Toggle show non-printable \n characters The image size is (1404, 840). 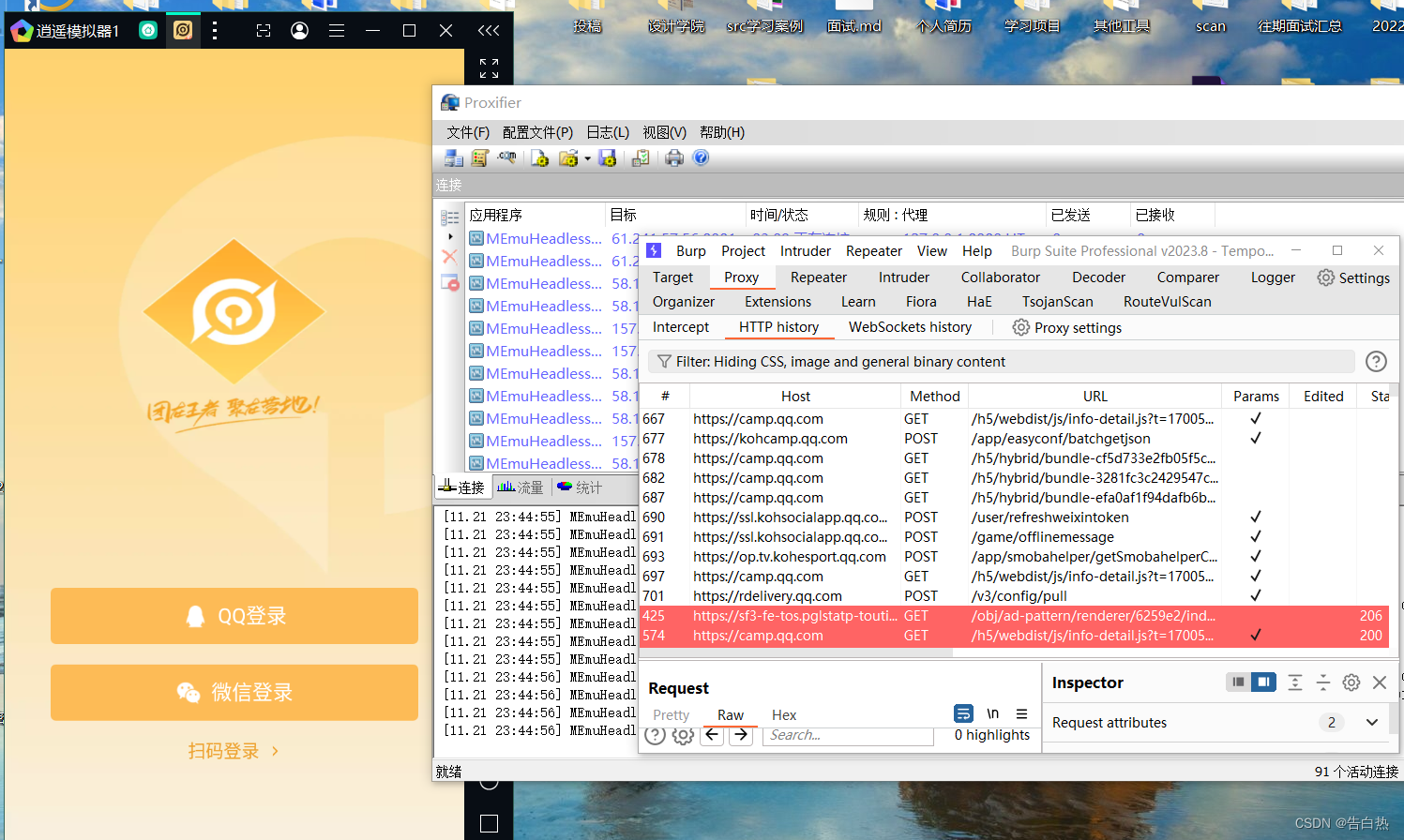click(x=993, y=713)
